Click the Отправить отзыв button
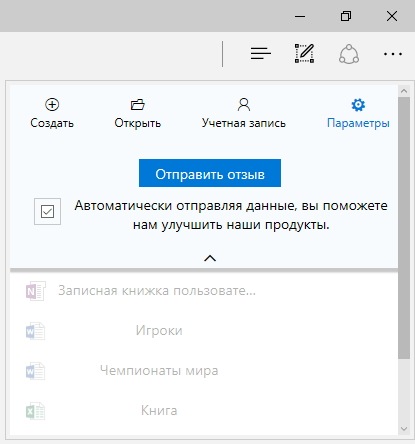This screenshot has width=415, height=444. click(x=210, y=173)
